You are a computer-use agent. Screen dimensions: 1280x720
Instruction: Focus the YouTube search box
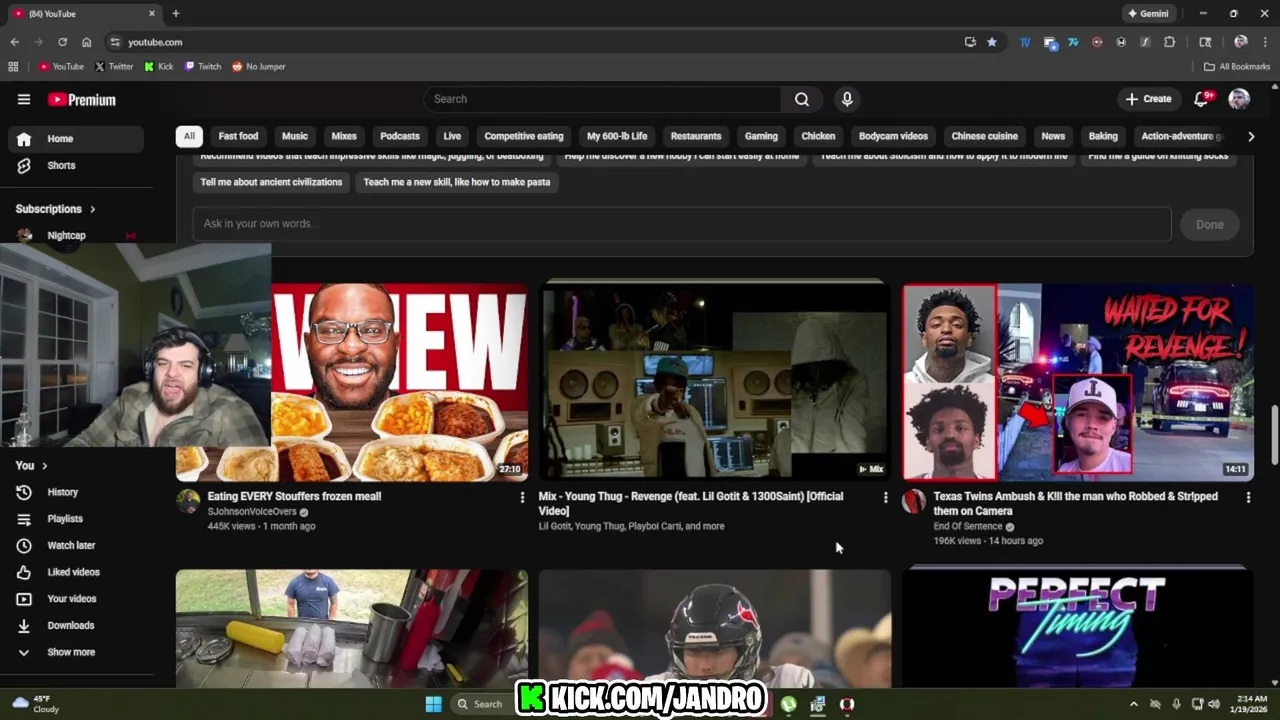pos(602,99)
